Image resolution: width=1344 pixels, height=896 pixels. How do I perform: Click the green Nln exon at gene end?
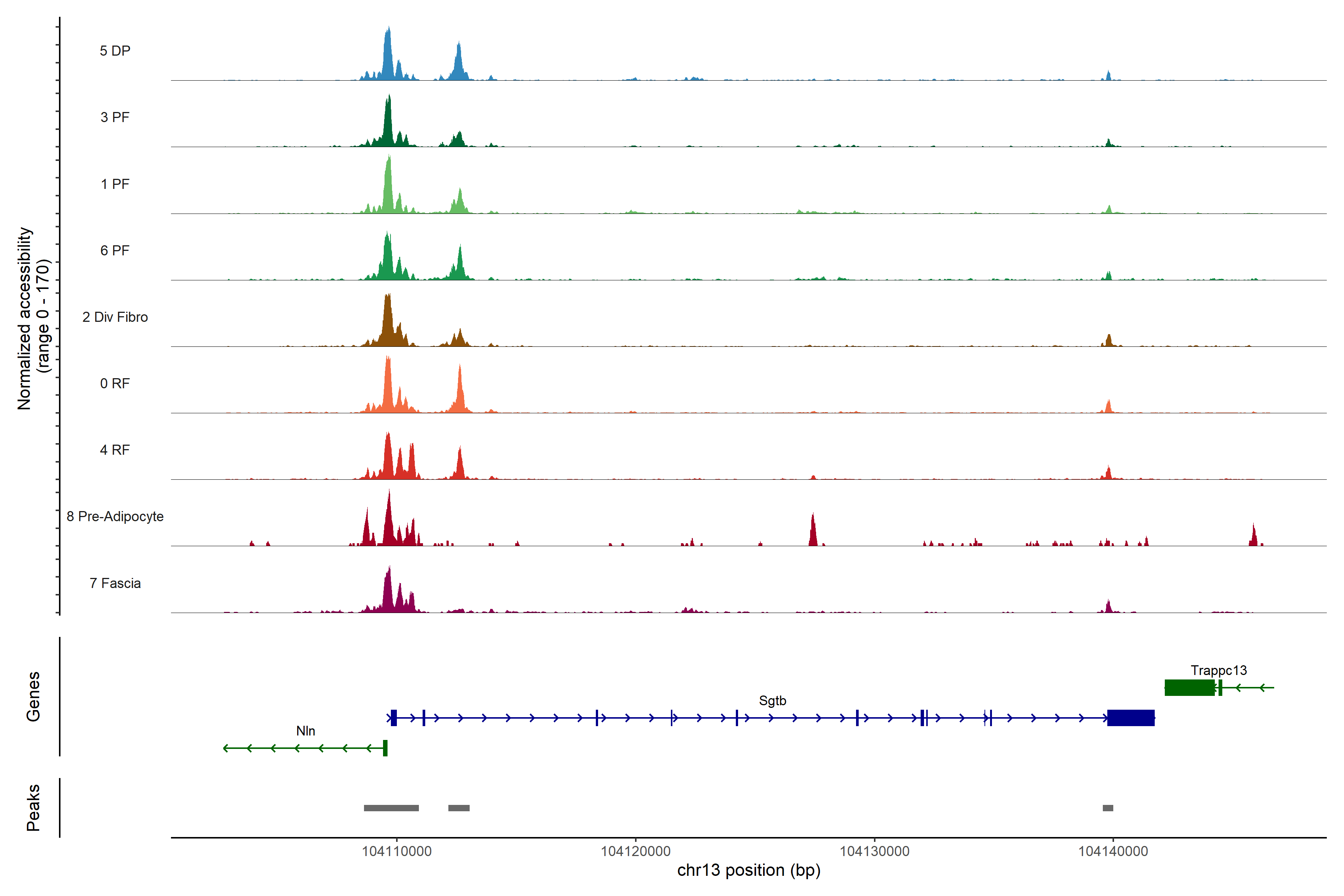click(x=385, y=748)
